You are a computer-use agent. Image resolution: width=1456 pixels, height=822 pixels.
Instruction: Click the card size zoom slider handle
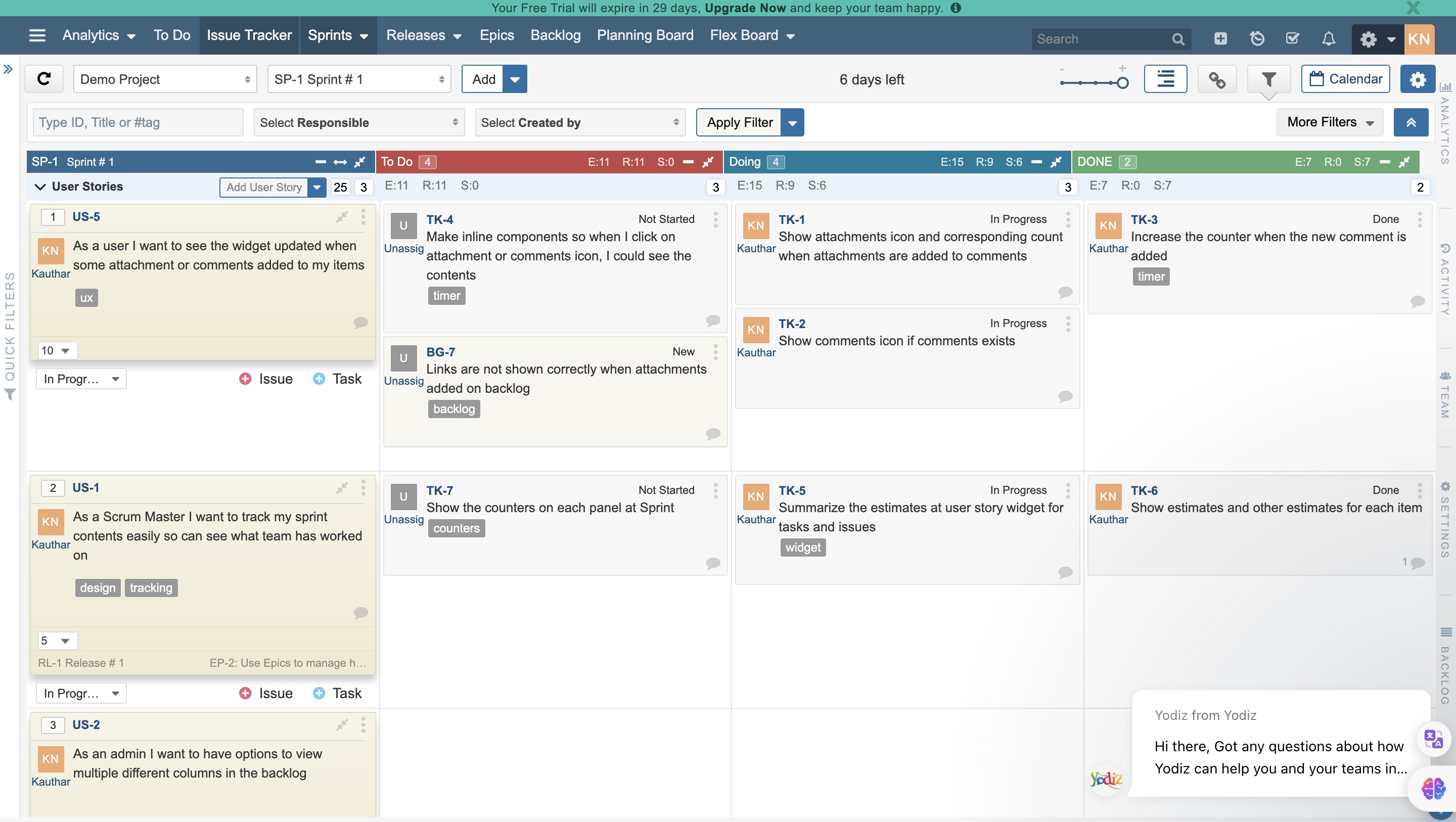click(x=1122, y=83)
